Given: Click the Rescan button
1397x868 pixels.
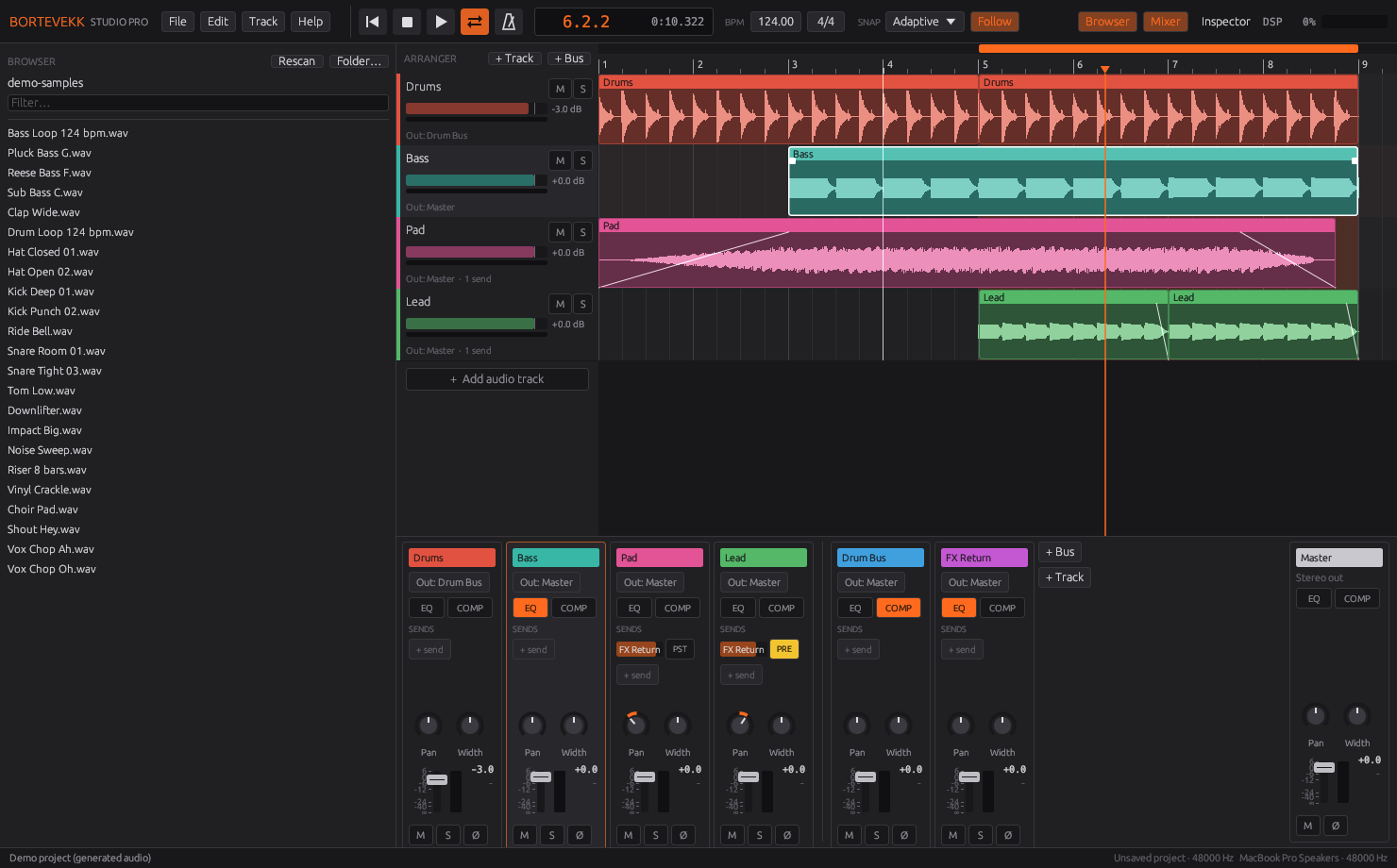Looking at the screenshot, I should [x=296, y=61].
